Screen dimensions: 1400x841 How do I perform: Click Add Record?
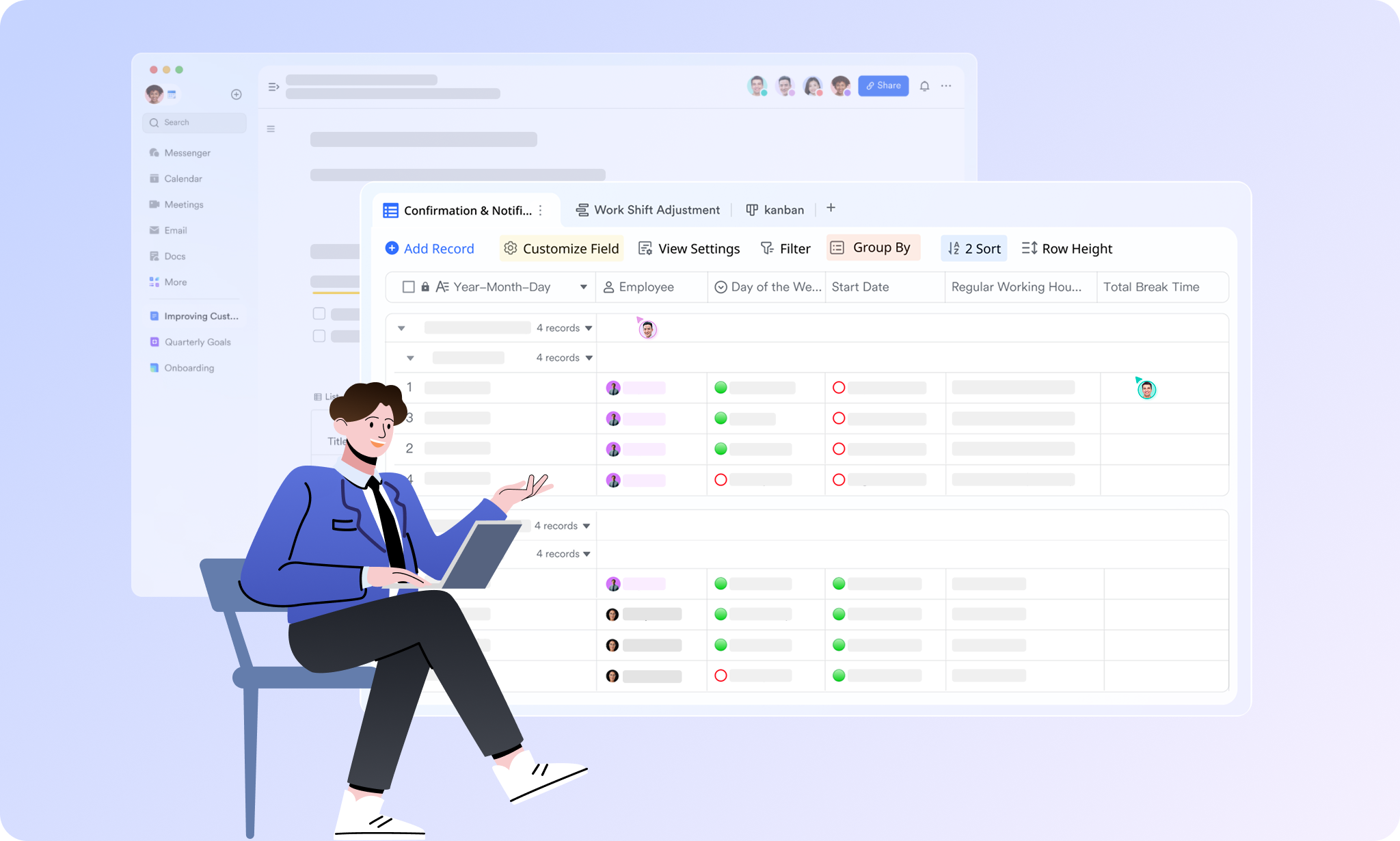429,248
